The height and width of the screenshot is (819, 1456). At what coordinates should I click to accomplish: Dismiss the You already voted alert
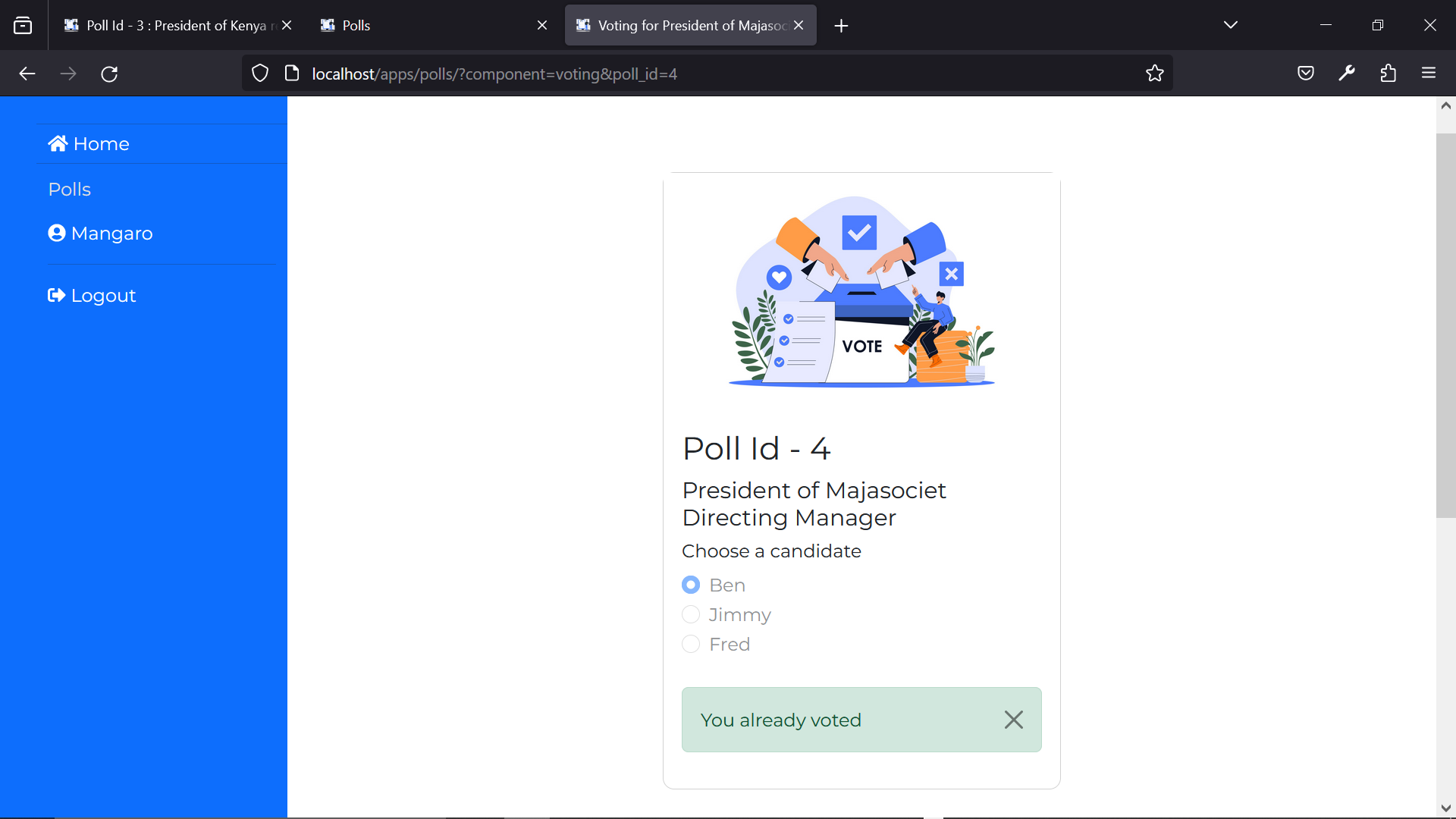pos(1014,719)
